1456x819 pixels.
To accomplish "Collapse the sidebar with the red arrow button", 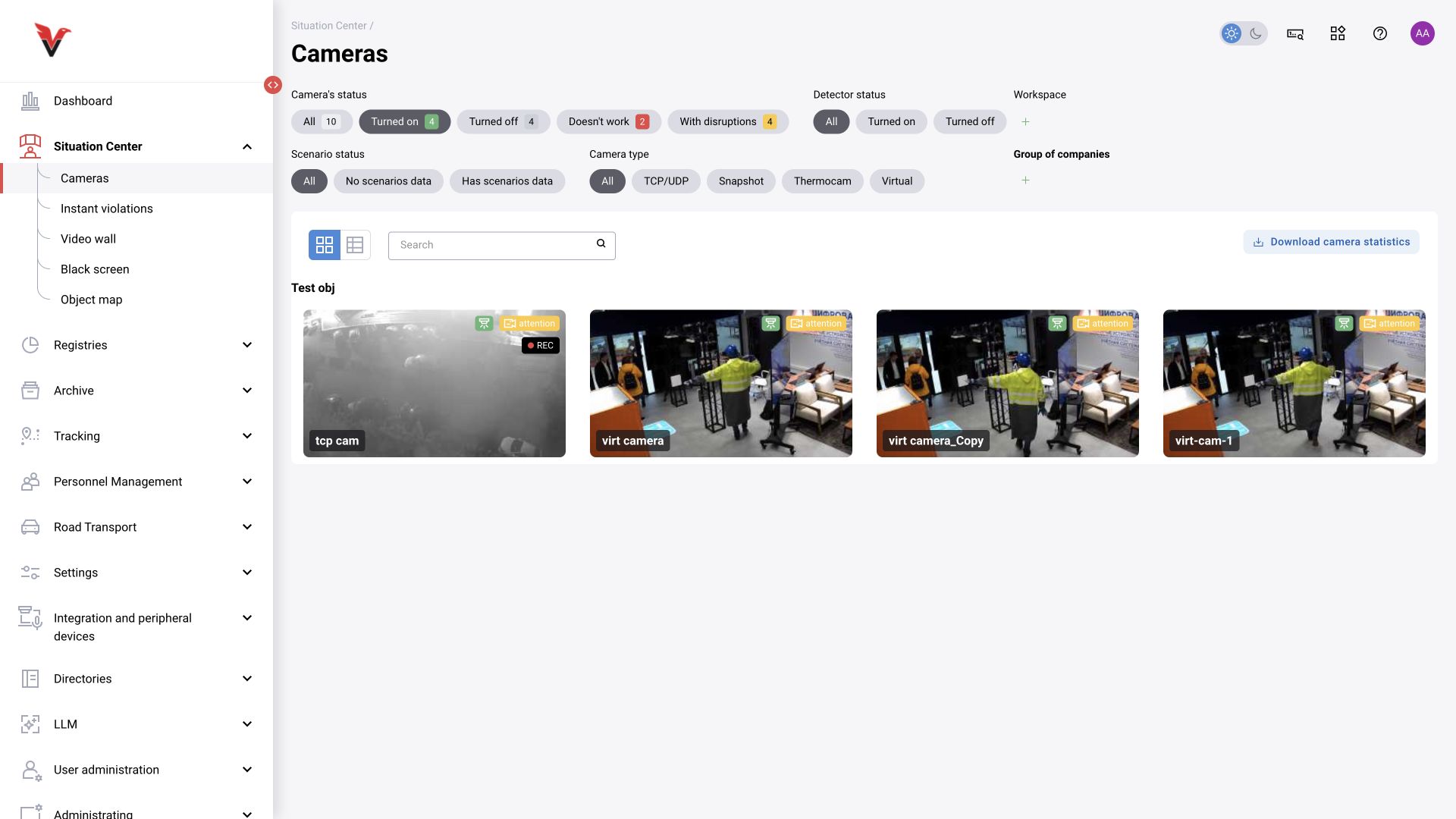I will click(x=273, y=85).
